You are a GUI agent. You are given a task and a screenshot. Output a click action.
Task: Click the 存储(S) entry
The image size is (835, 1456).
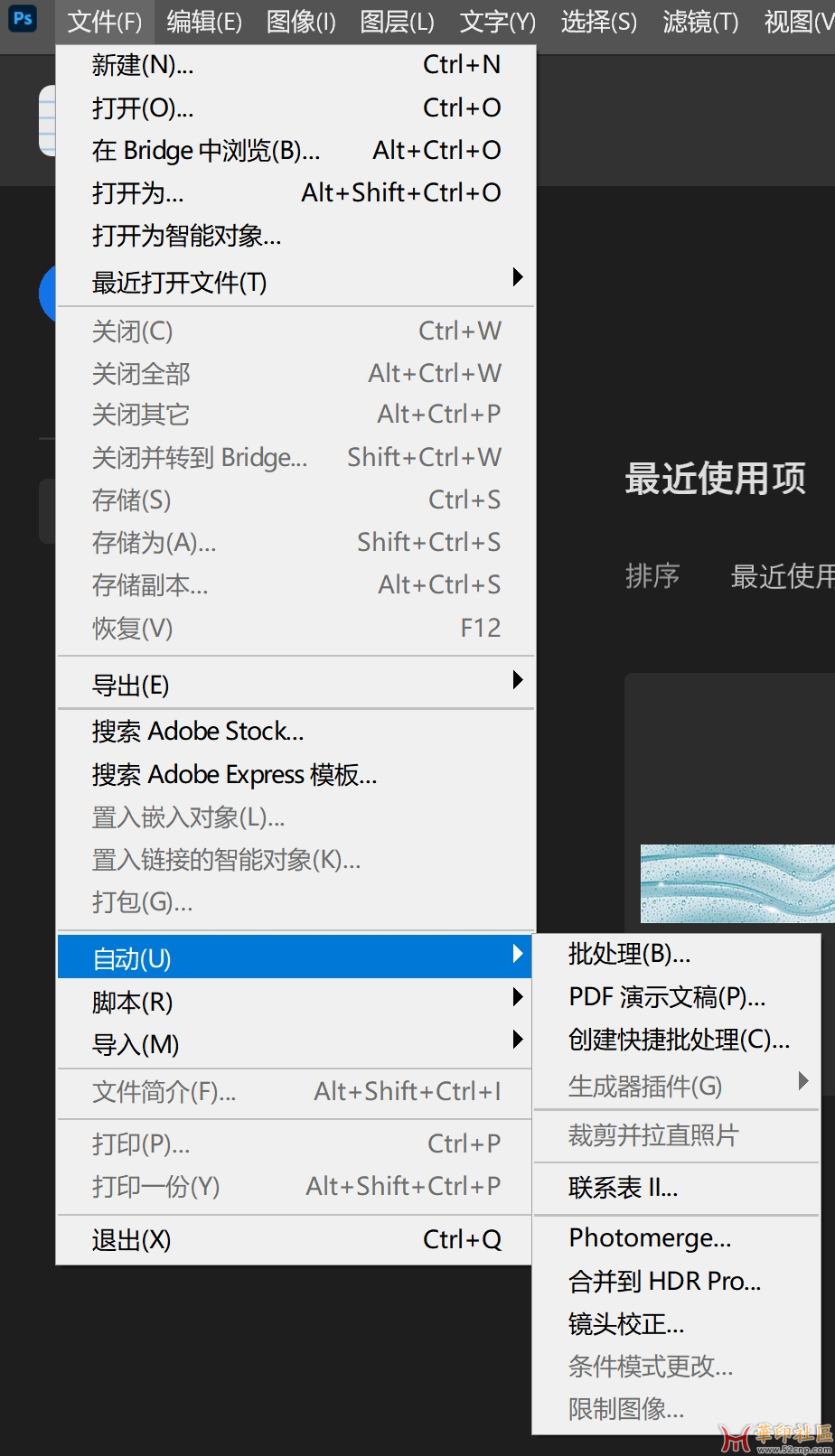click(x=296, y=499)
